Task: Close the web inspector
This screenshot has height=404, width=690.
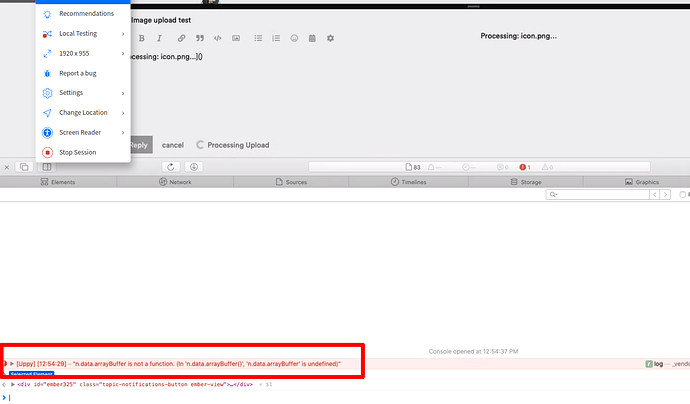Action: click(7, 167)
